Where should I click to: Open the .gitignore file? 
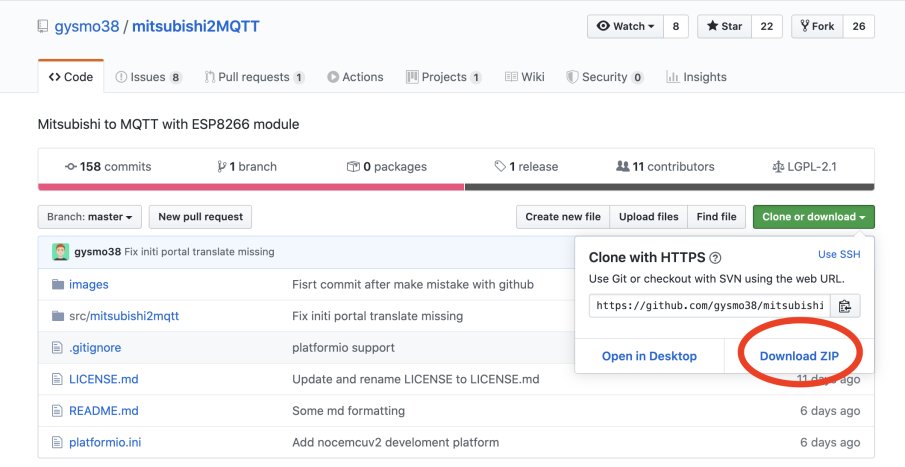(x=95, y=348)
